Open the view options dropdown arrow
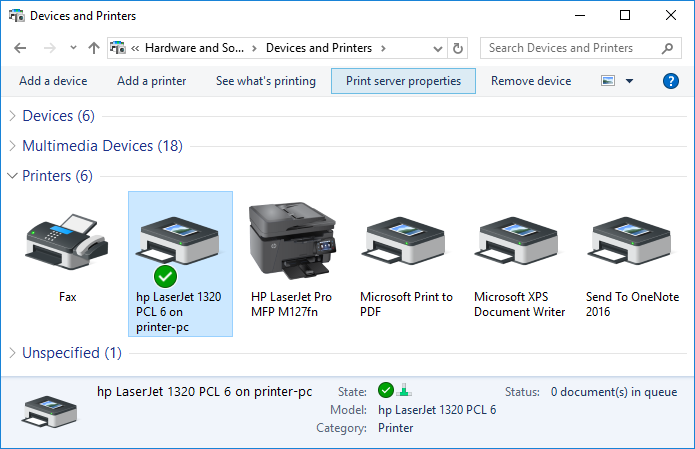This screenshot has height=449, width=695. (629, 81)
